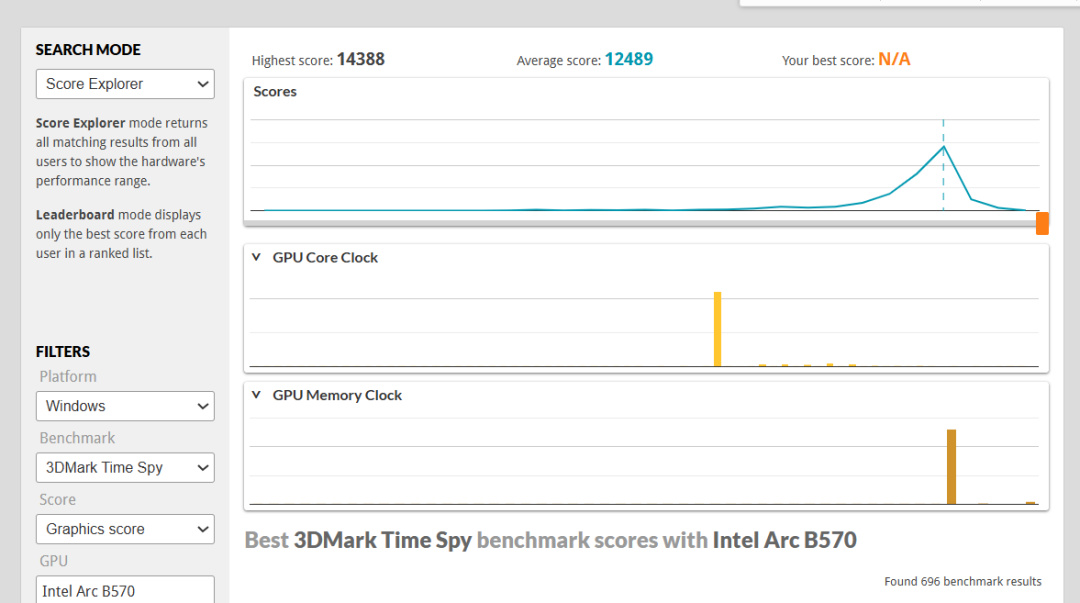Collapse the GPU Core Clock panel
The height and width of the screenshot is (603, 1080).
pyautogui.click(x=256, y=257)
